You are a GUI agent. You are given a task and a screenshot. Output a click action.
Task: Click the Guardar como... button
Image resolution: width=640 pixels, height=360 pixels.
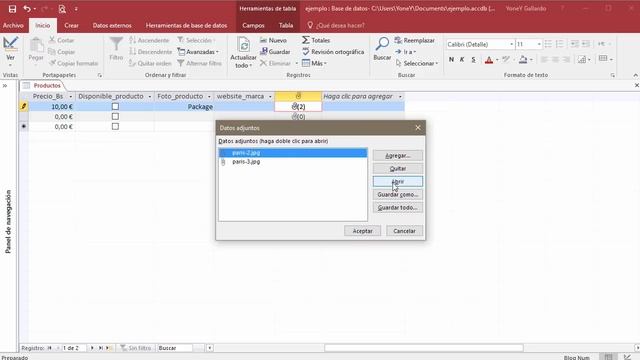398,195
